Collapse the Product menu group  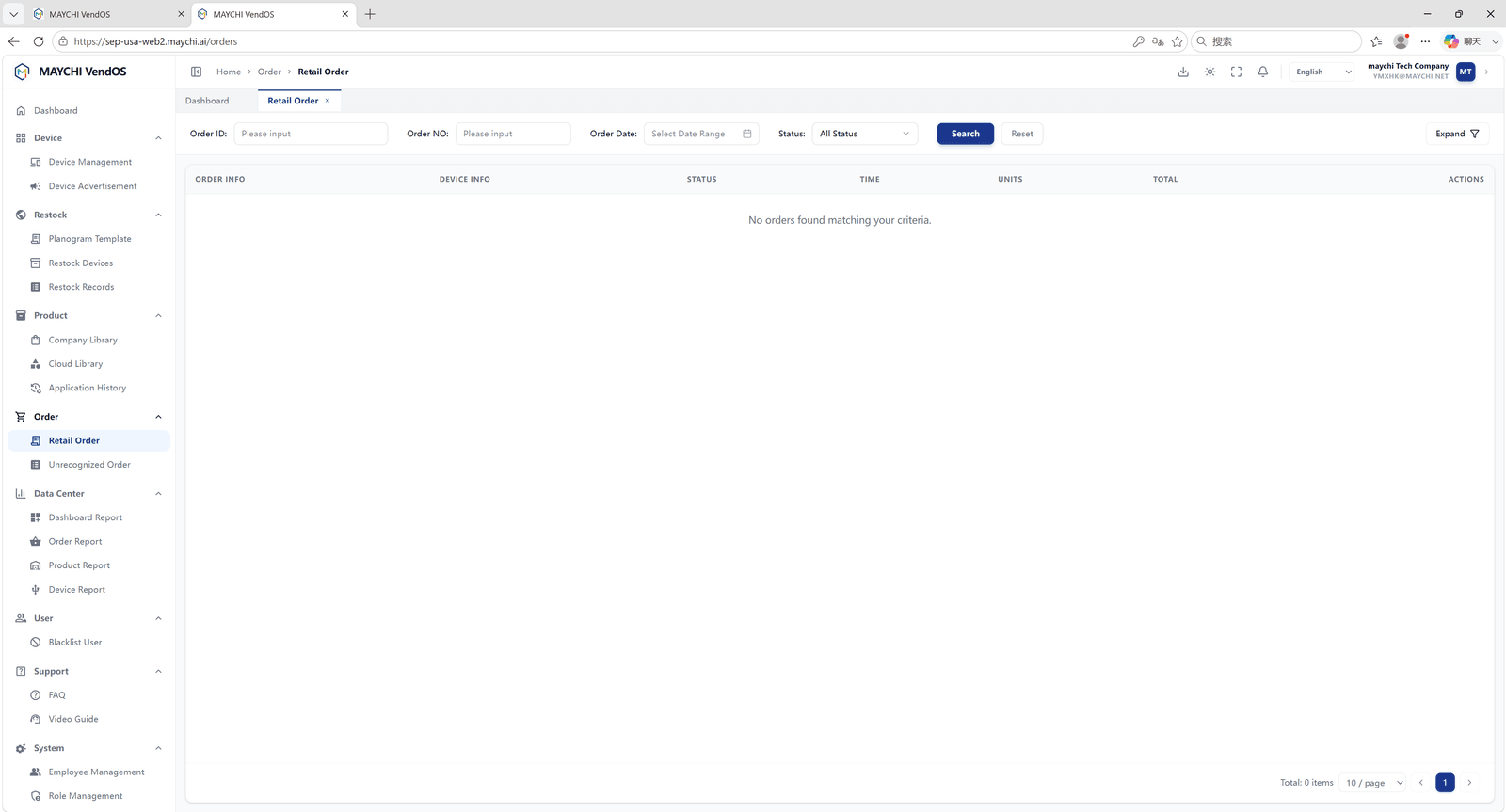pyautogui.click(x=158, y=316)
